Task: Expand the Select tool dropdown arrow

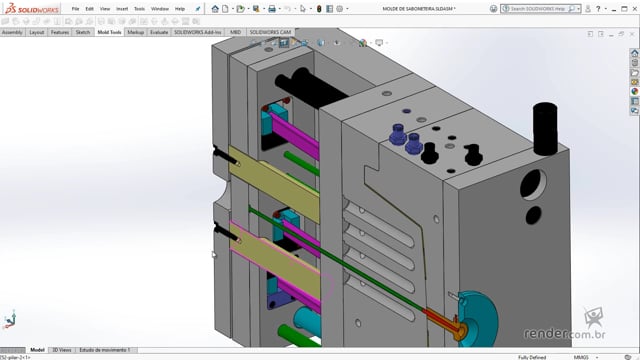Action: pyautogui.click(x=311, y=9)
